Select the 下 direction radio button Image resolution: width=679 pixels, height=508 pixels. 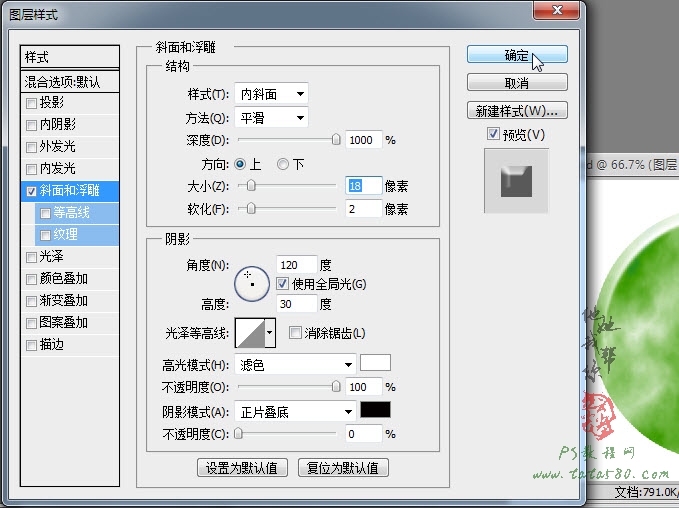(x=283, y=164)
